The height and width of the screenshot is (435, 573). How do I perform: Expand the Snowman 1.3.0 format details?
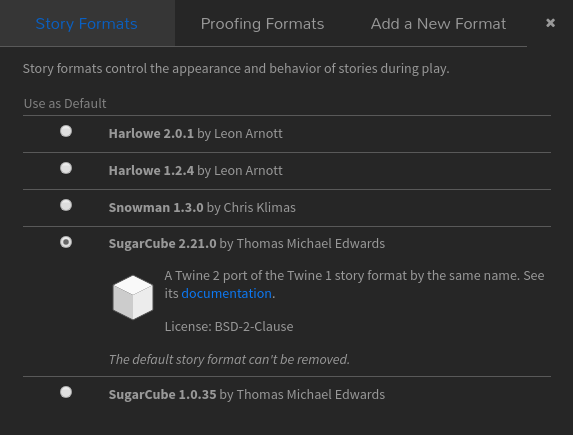tap(202, 208)
